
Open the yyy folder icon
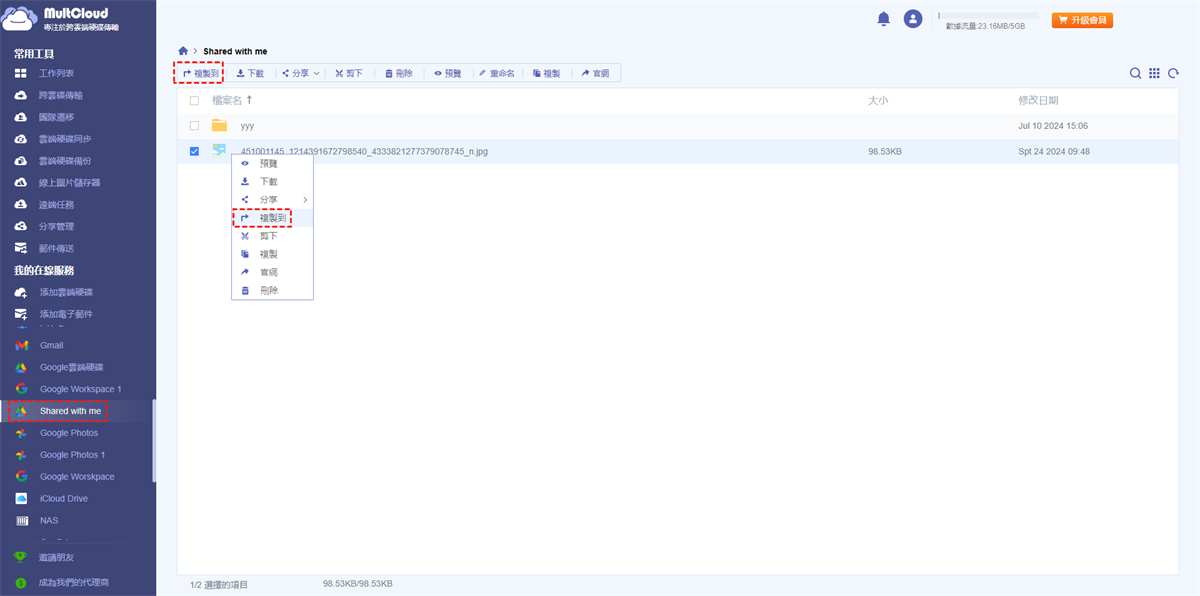click(x=219, y=125)
